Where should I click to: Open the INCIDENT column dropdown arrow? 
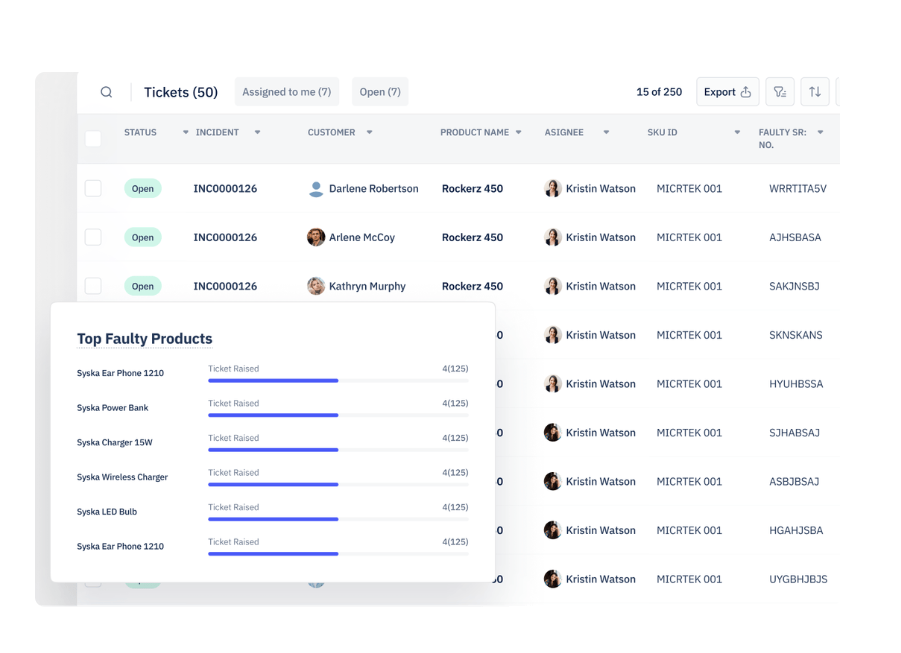click(257, 132)
